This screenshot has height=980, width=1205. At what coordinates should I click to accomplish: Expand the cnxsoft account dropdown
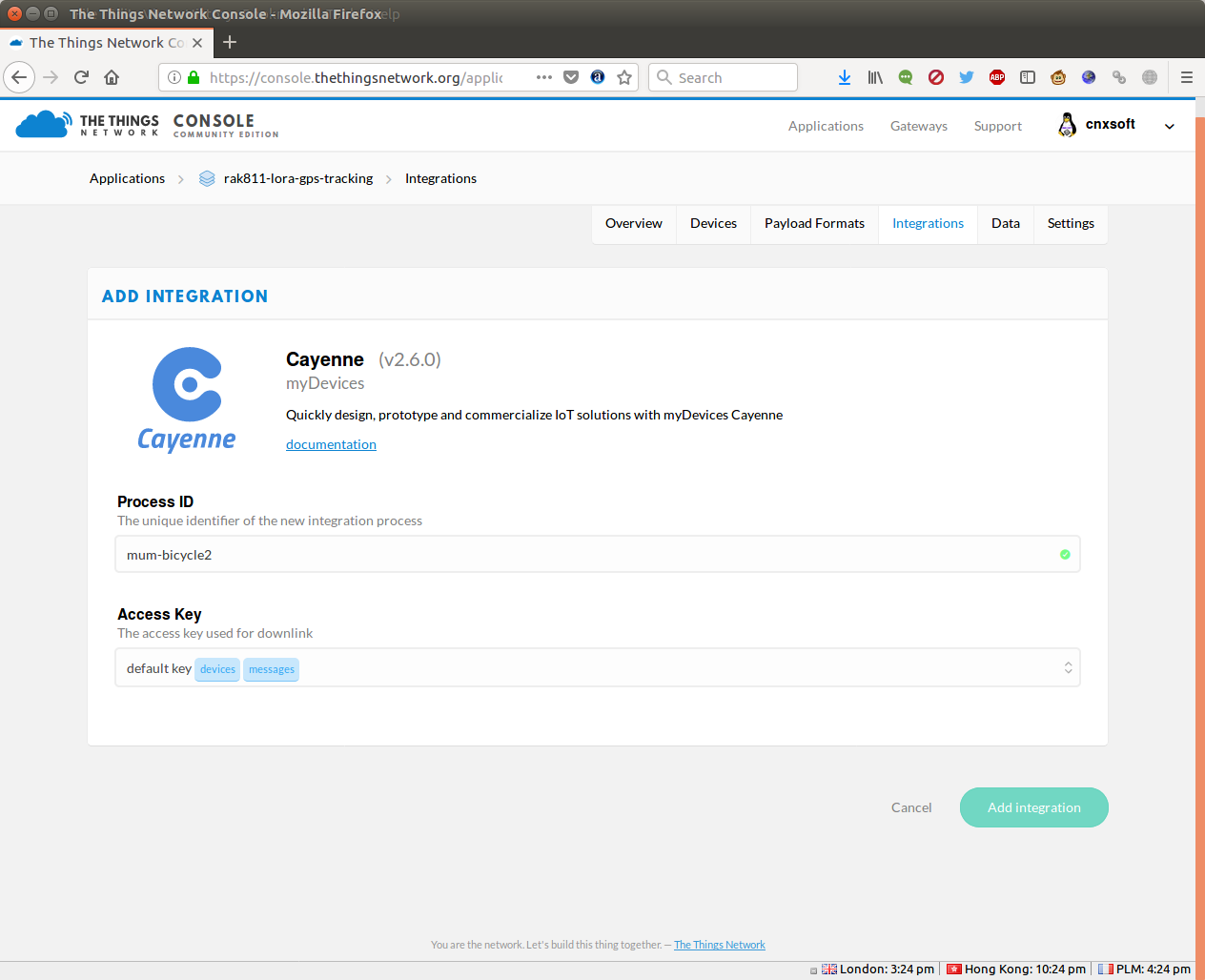coord(1170,126)
